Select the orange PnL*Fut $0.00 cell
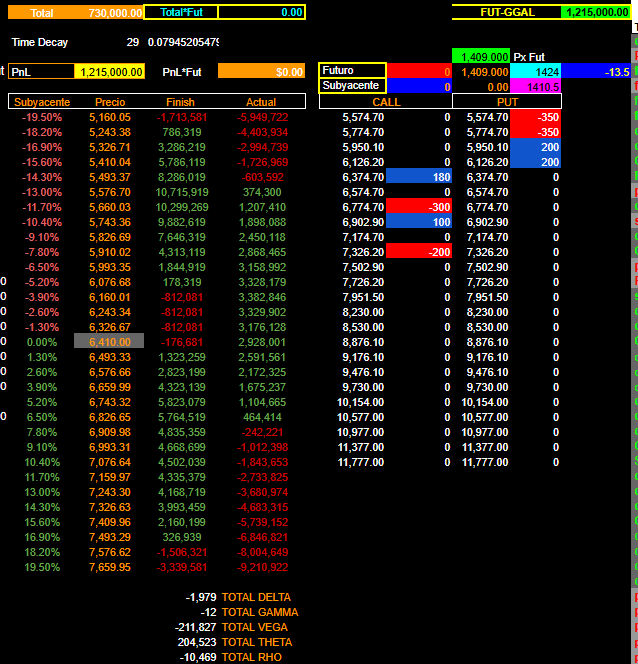Viewport: 638px width, 664px height. (x=261, y=72)
